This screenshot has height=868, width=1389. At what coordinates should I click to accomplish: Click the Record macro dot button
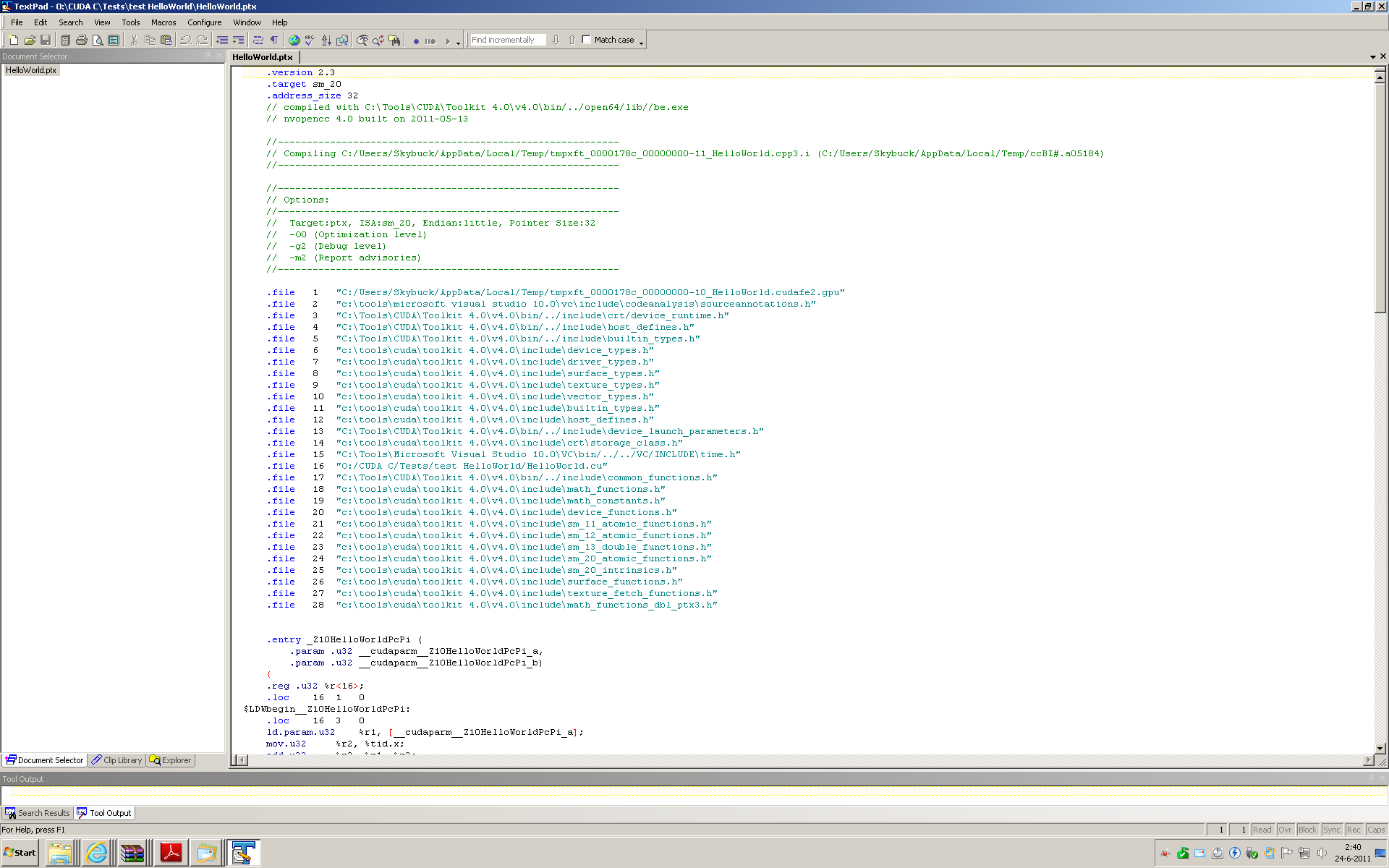point(416,41)
